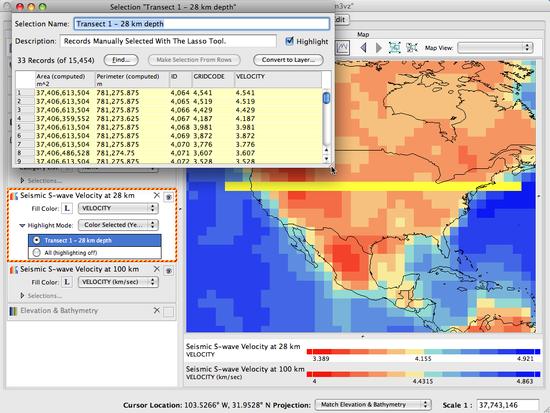Click the 28 km layer color icon
Image resolution: width=550 pixels, height=413 pixels.
pos(14,196)
